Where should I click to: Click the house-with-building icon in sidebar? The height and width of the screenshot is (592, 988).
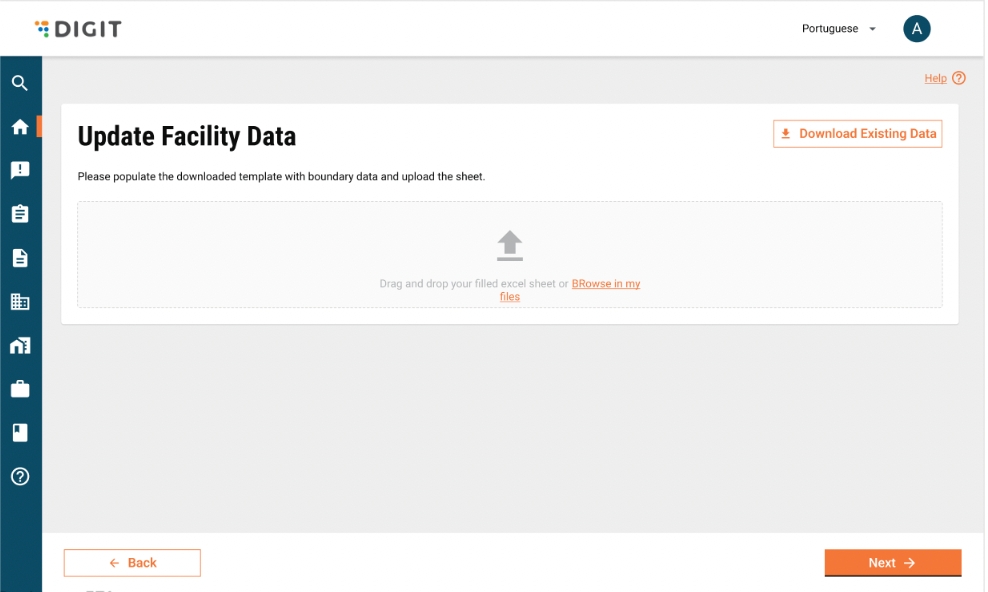coord(19,345)
